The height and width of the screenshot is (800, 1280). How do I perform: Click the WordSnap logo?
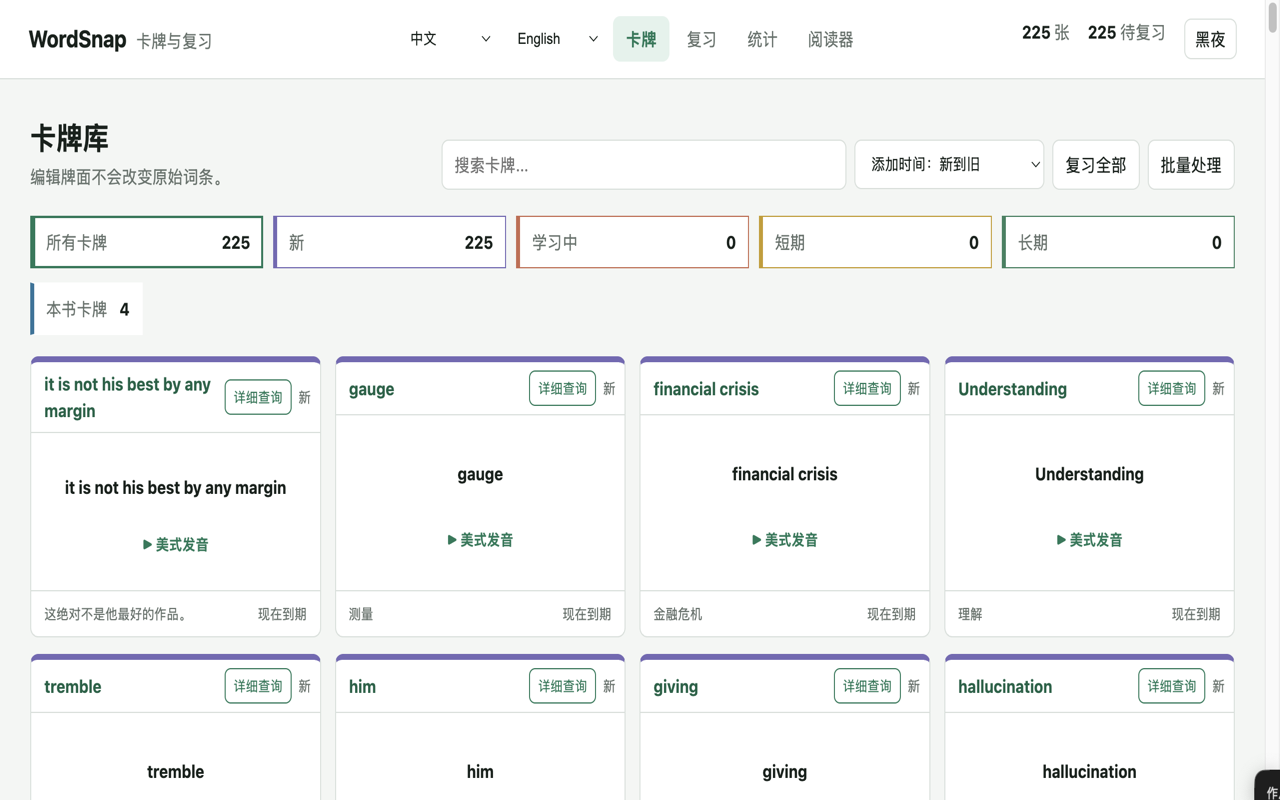(77, 40)
